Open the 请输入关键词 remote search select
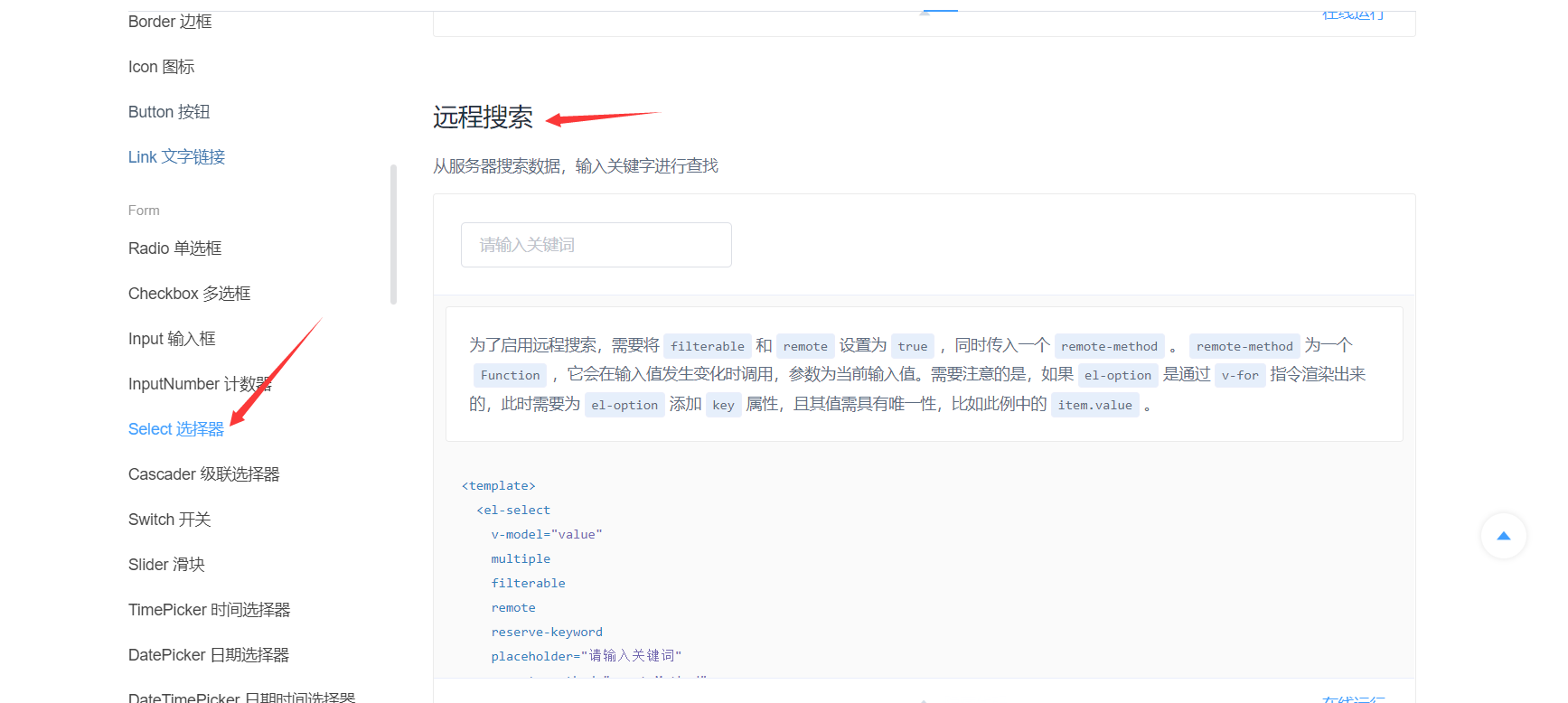The height and width of the screenshot is (703, 1568). (x=596, y=245)
